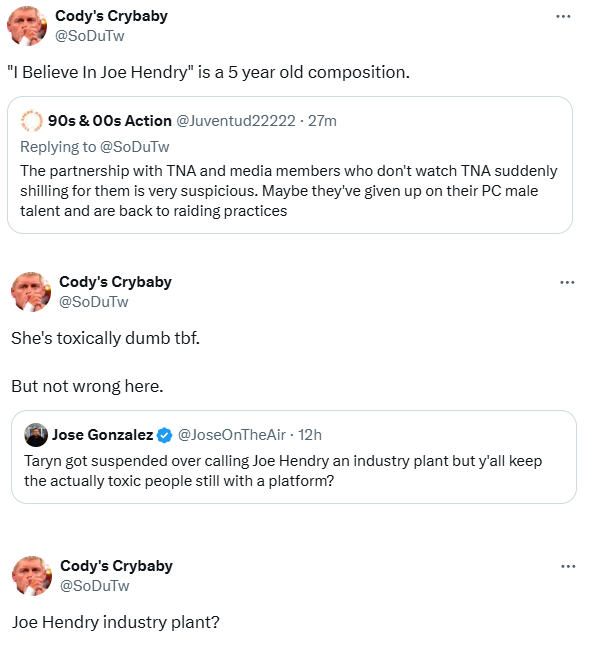
Task: Click third tweet's Cody's Crybaby avatar
Action: pyautogui.click(x=28, y=576)
